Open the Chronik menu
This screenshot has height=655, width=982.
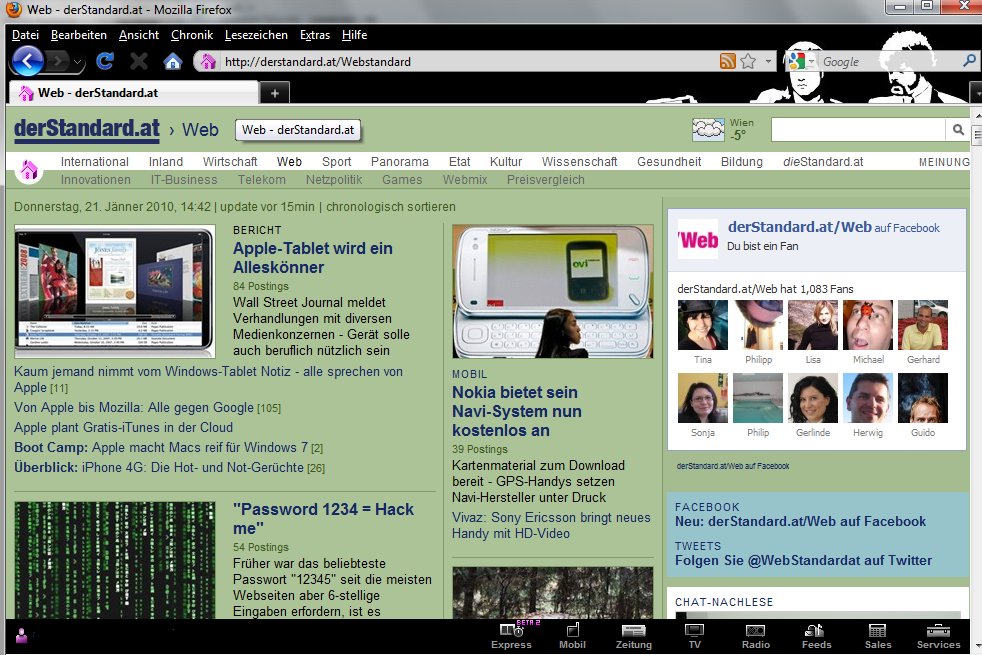192,35
